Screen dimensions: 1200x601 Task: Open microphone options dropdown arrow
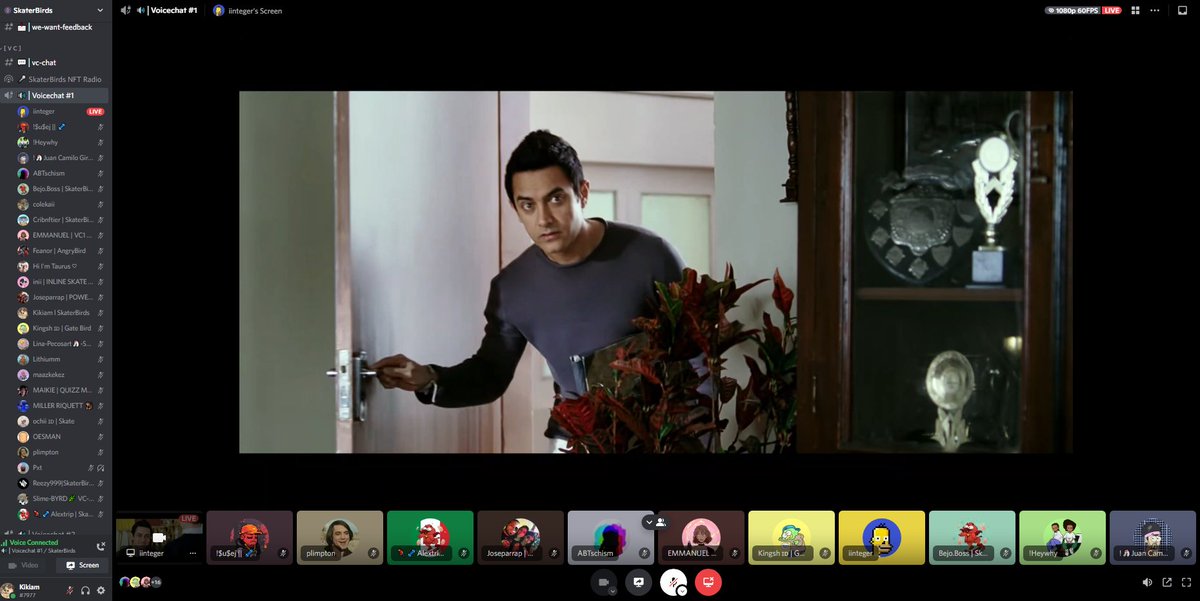click(682, 591)
